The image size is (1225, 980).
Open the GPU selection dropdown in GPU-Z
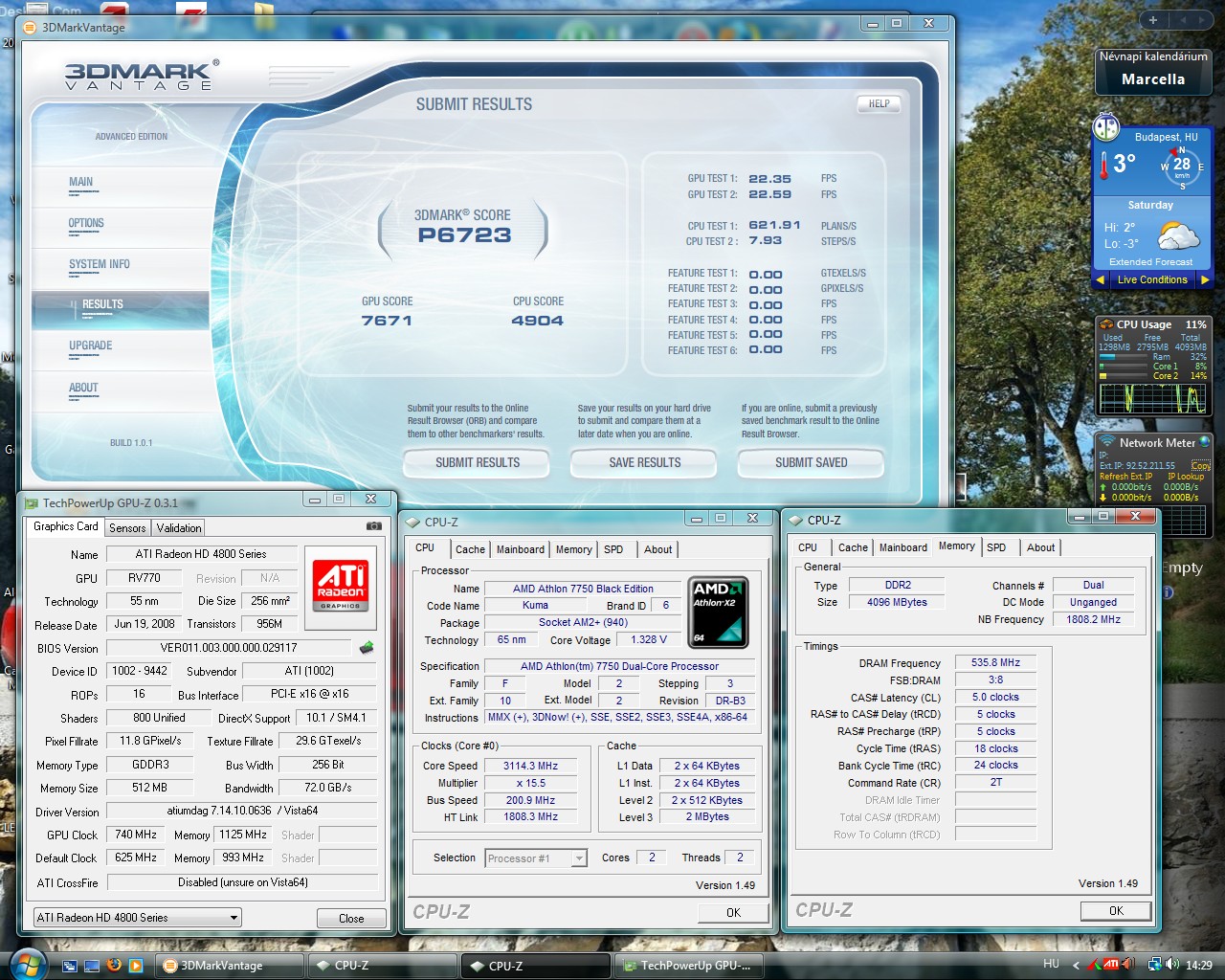tap(233, 918)
